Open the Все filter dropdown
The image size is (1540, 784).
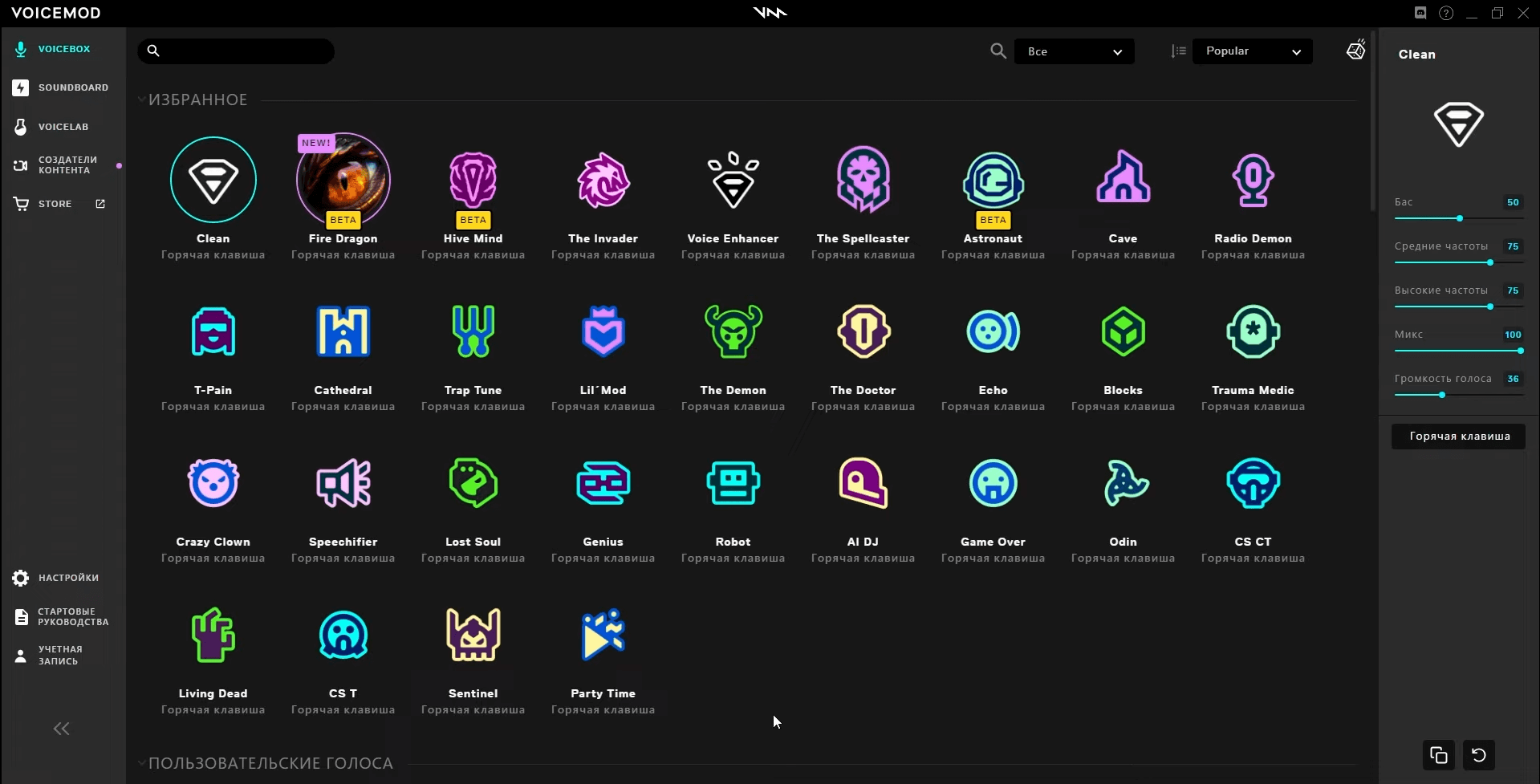pos(1074,51)
